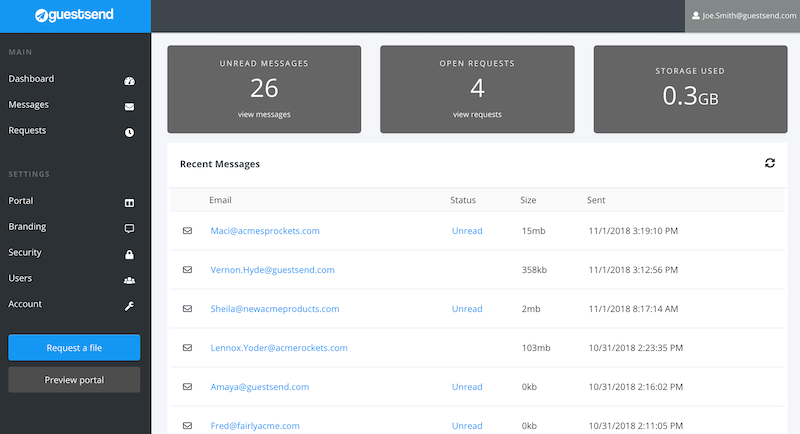Click Unread status for Sheila's message
800x434 pixels.
[467, 309]
